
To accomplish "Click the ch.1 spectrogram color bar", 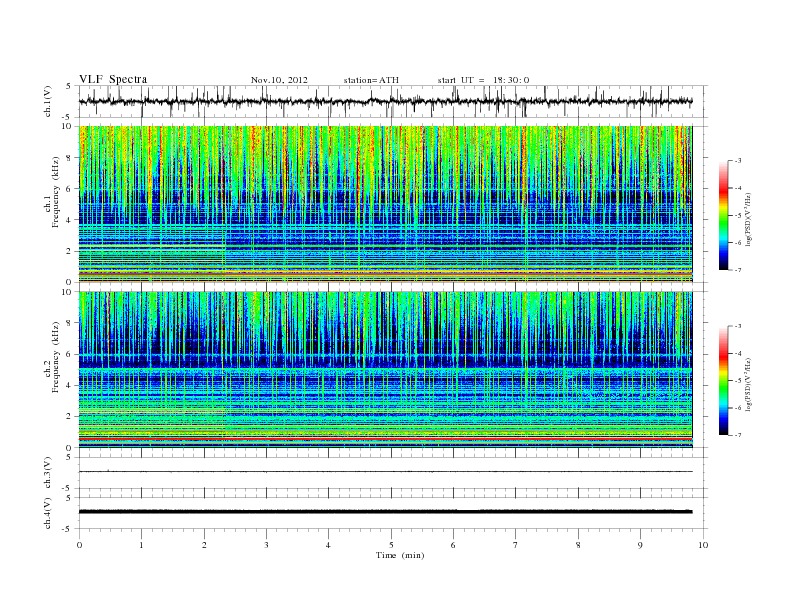I will point(723,216).
